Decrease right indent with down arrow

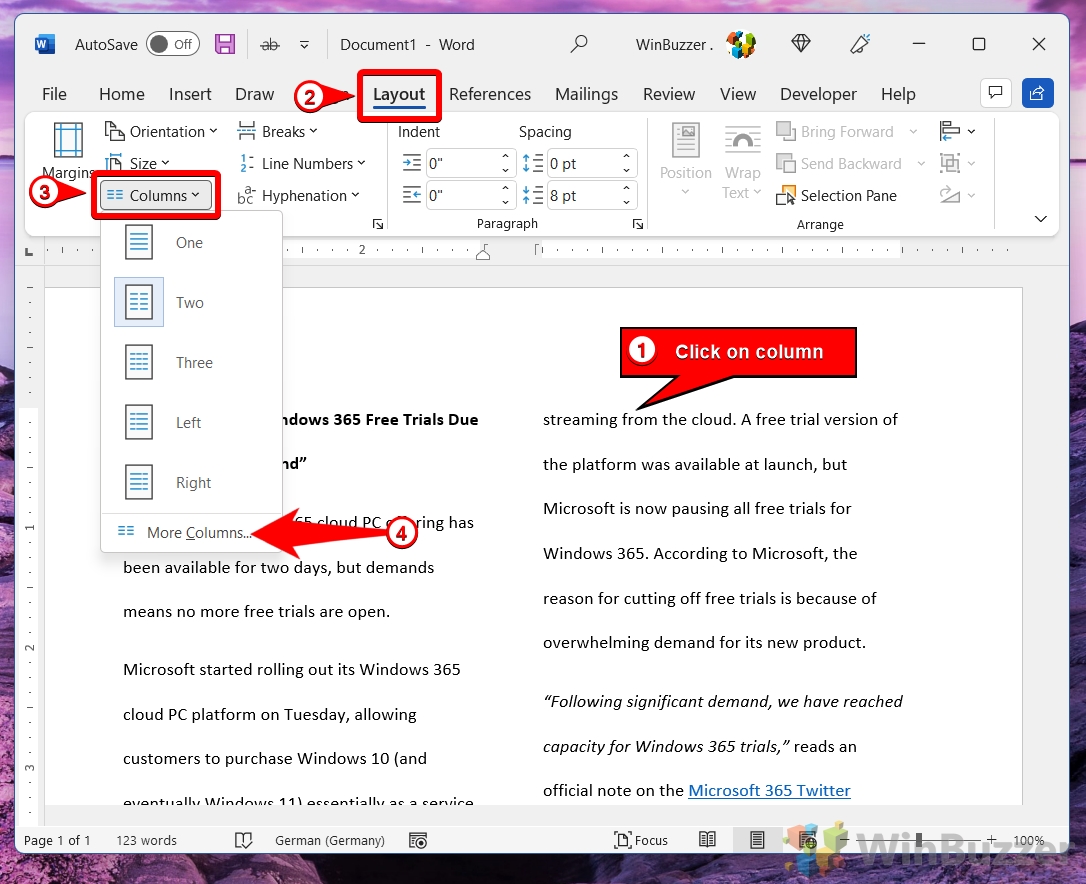pyautogui.click(x=506, y=202)
